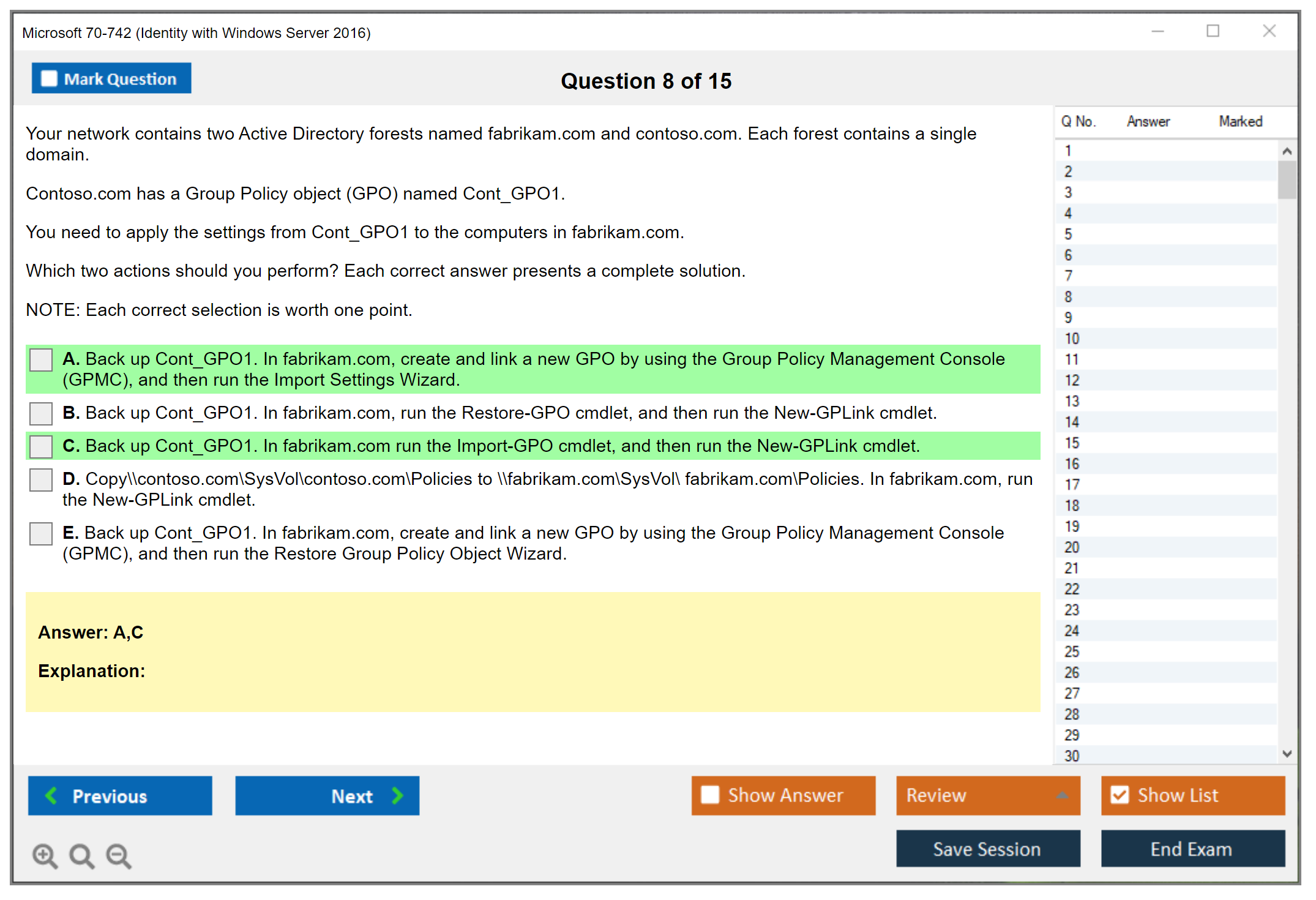Viewport: 1316px width, 900px height.
Task: Enable the Show Answer checkbox
Action: 710,795
